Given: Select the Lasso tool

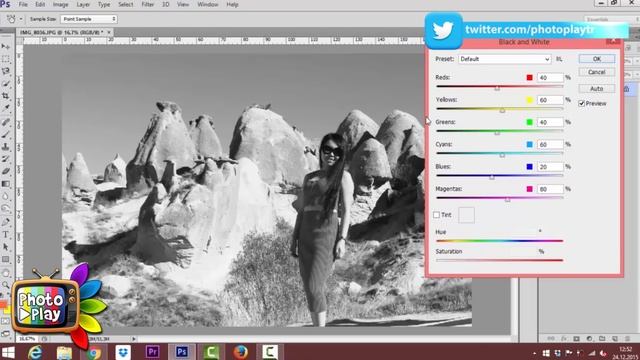Looking at the screenshot, I should [6, 71].
